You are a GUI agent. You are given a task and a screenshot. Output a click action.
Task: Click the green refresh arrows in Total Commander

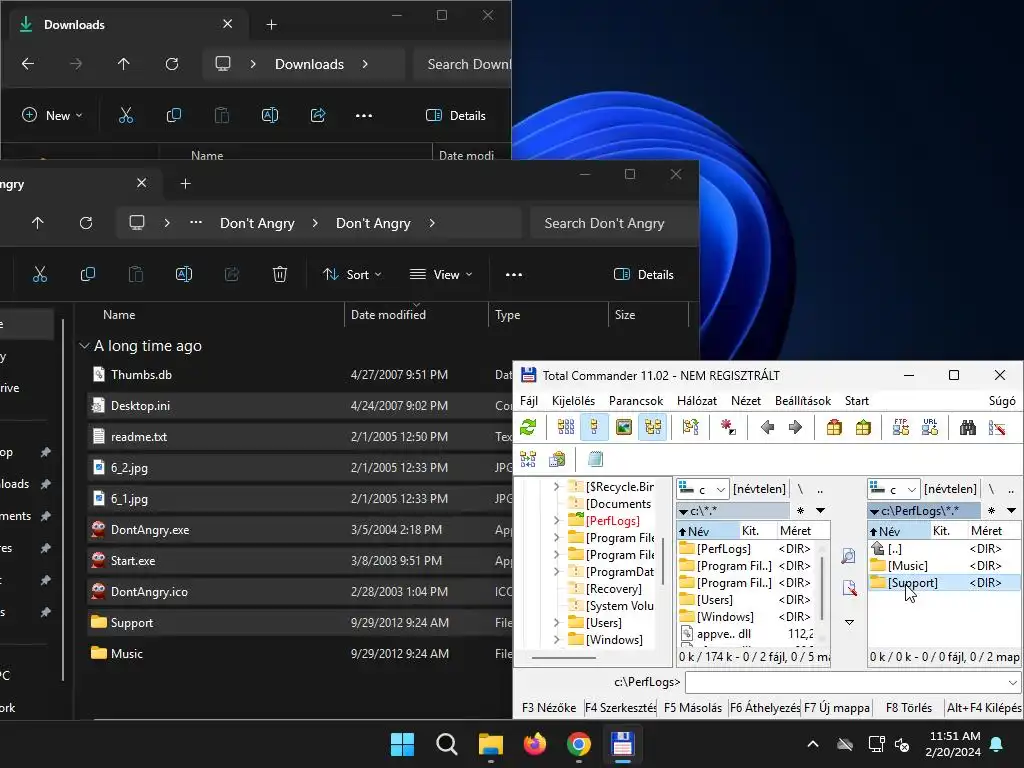(528, 428)
